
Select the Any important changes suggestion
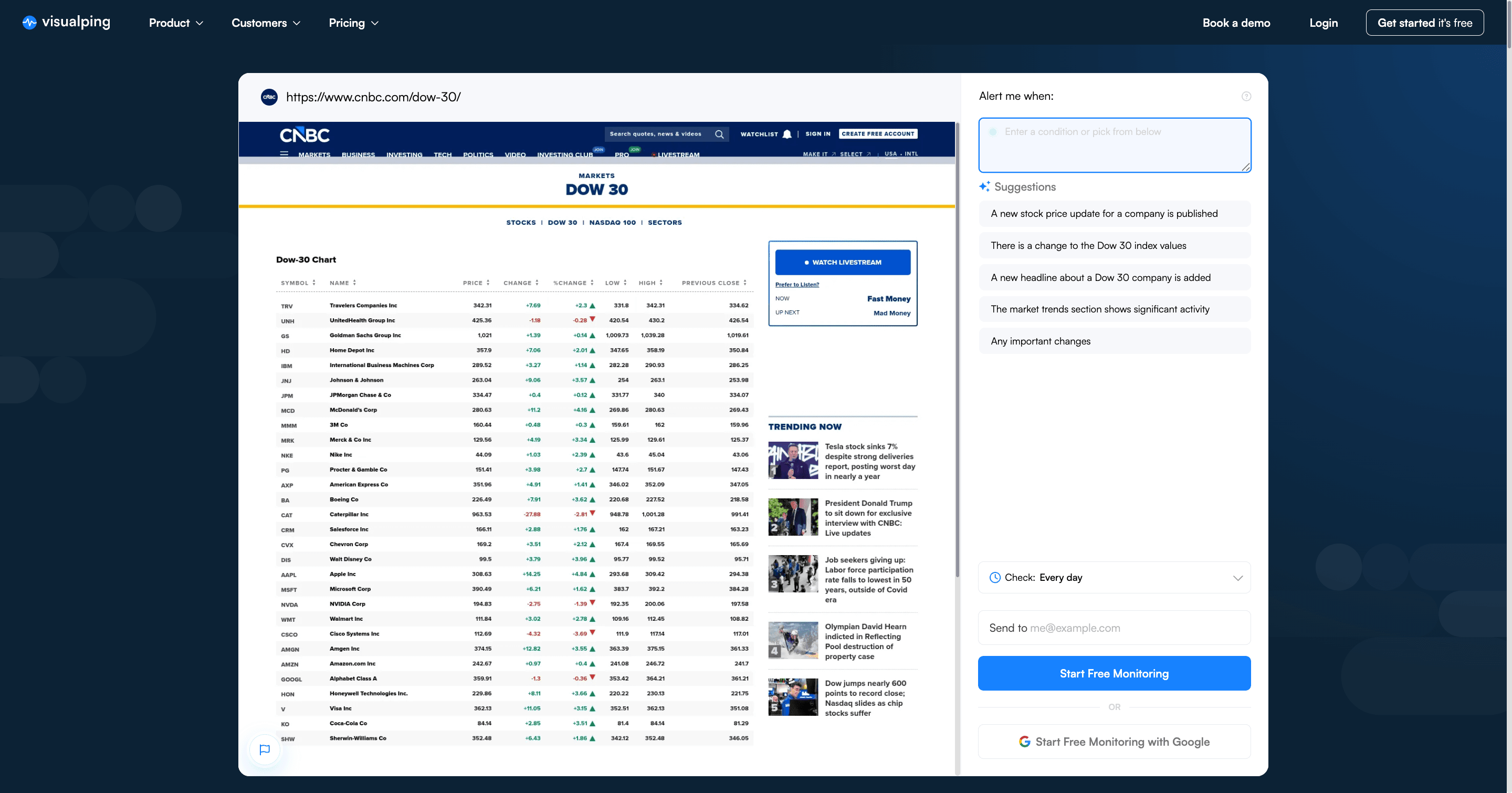point(1114,341)
